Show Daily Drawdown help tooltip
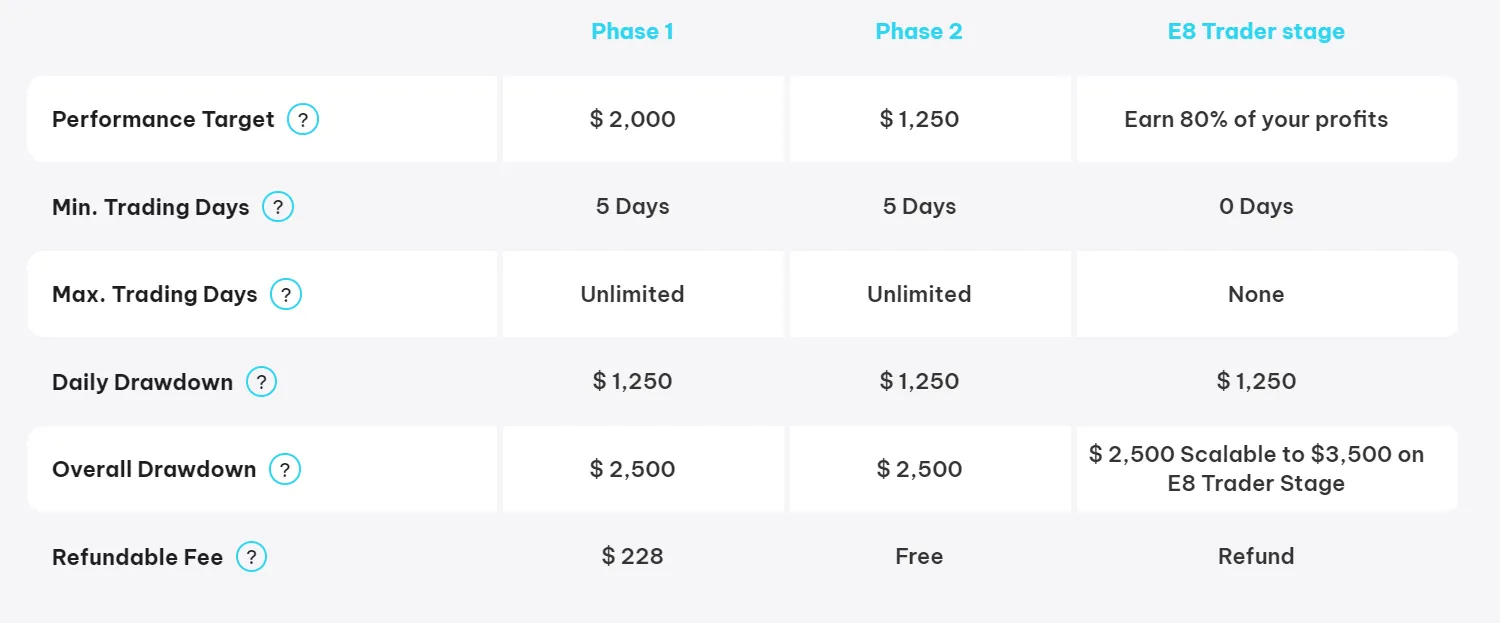Image resolution: width=1500 pixels, height=623 pixels. pyautogui.click(x=262, y=382)
